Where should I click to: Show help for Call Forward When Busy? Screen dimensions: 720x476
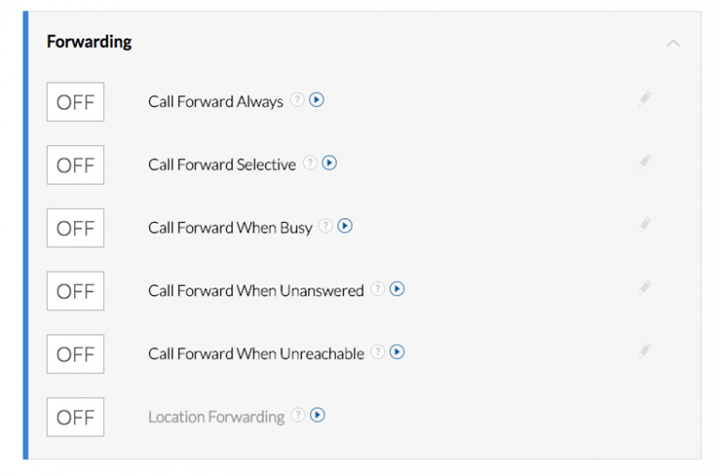pos(326,226)
